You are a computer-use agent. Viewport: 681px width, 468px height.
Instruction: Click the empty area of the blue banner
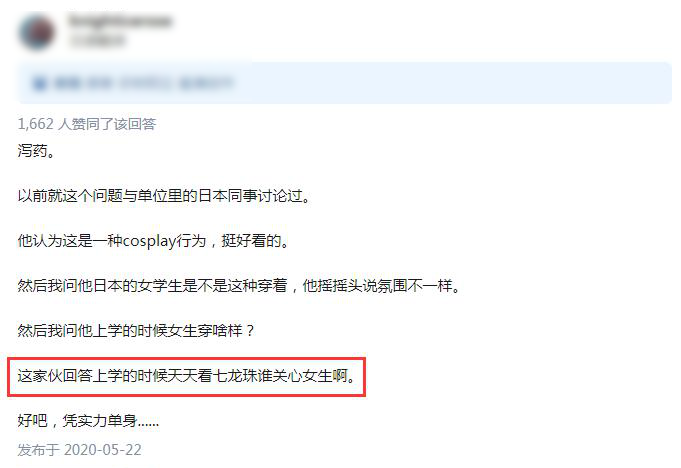[452, 83]
